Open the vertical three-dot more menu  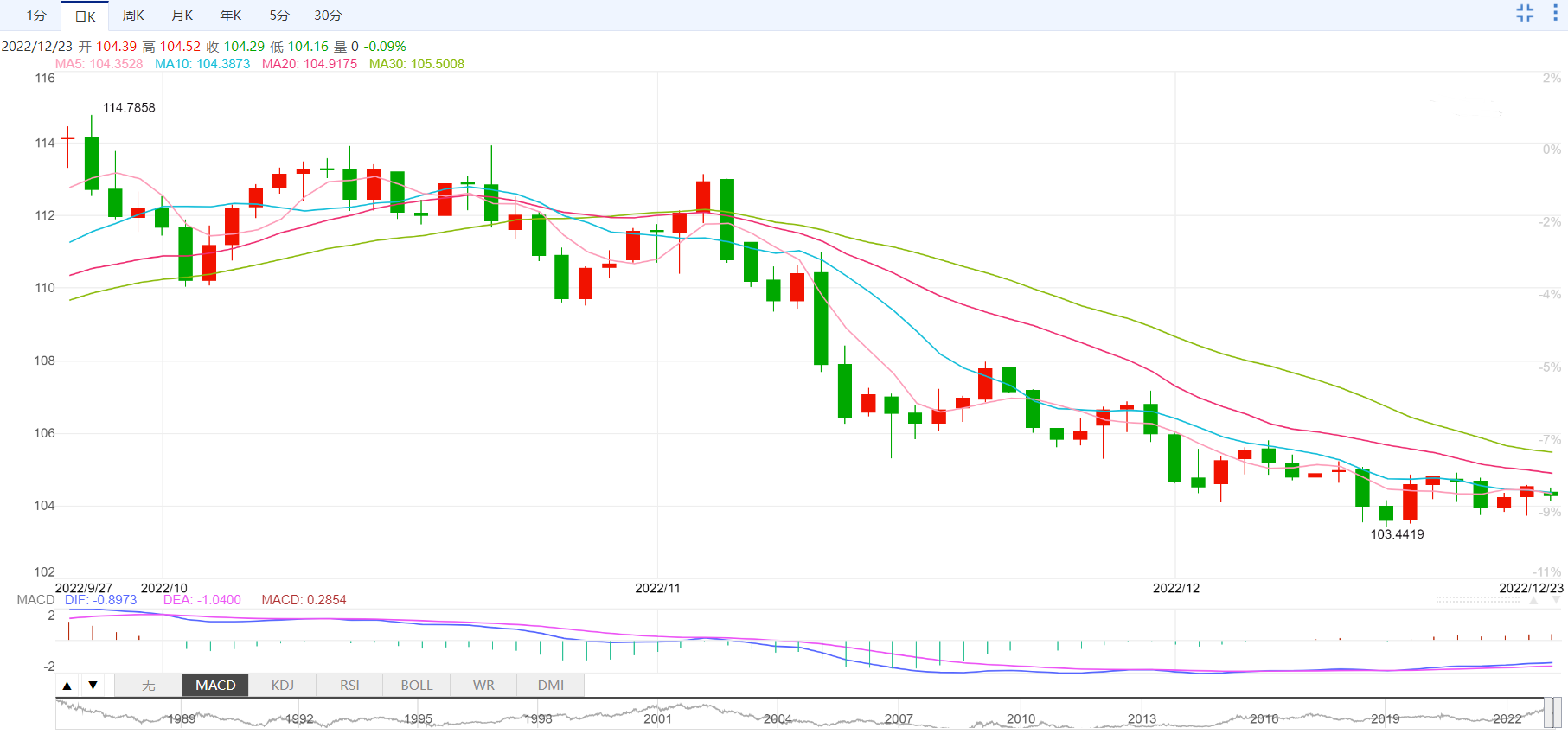pos(1554,13)
